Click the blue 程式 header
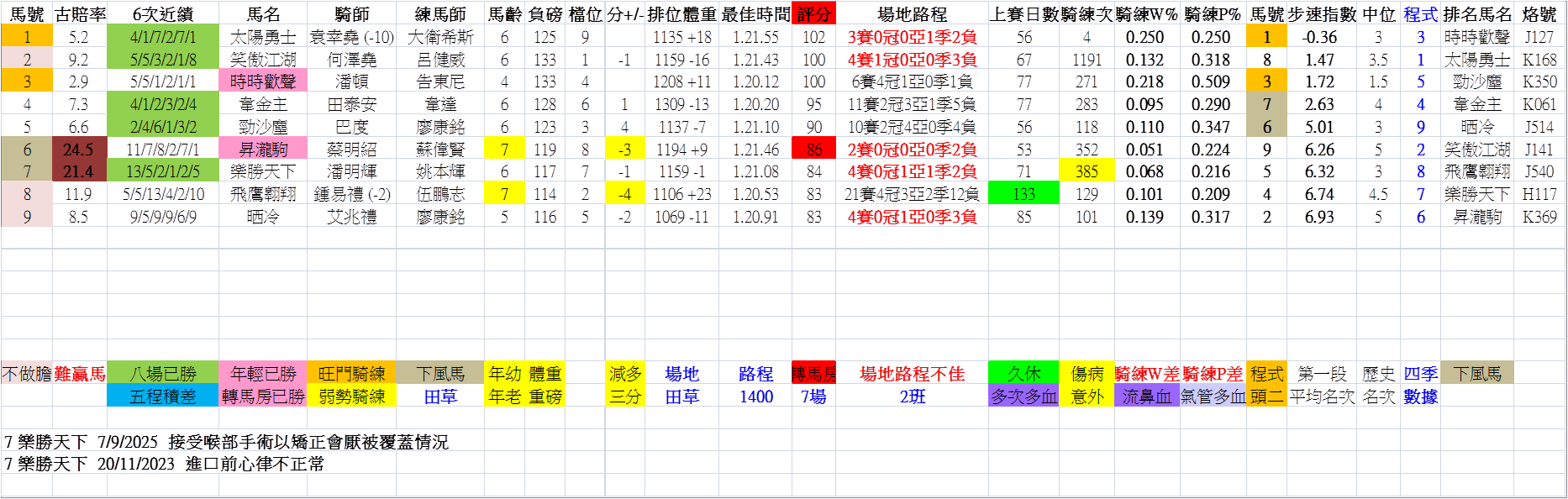 tap(1420, 14)
